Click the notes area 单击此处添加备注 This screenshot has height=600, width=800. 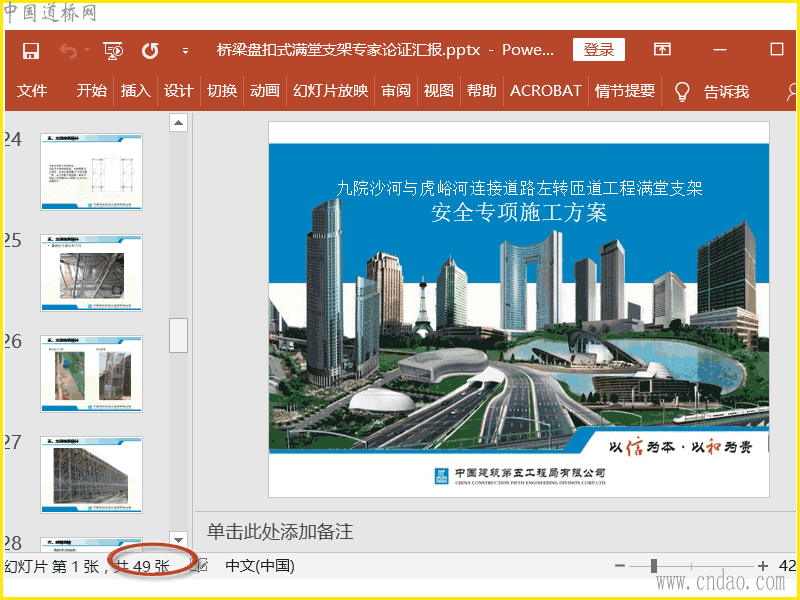280,531
